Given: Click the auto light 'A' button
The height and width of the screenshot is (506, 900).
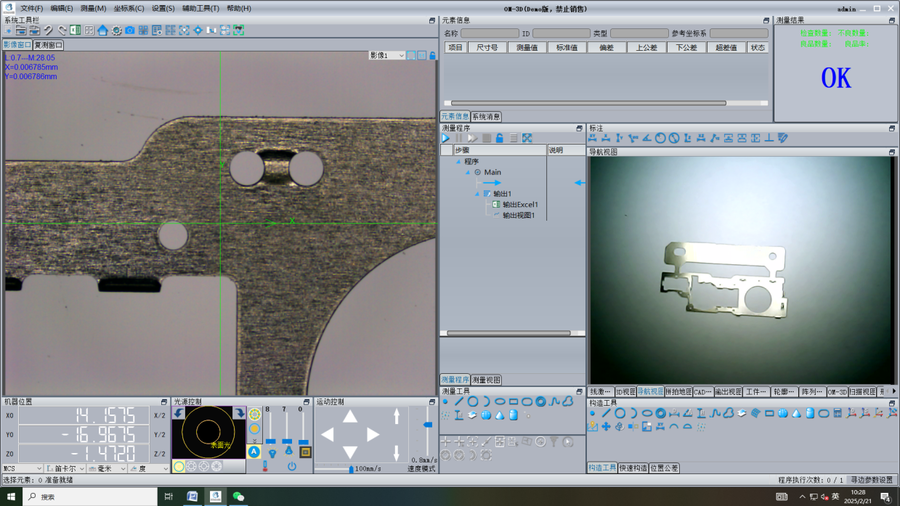Looking at the screenshot, I should point(254,452).
